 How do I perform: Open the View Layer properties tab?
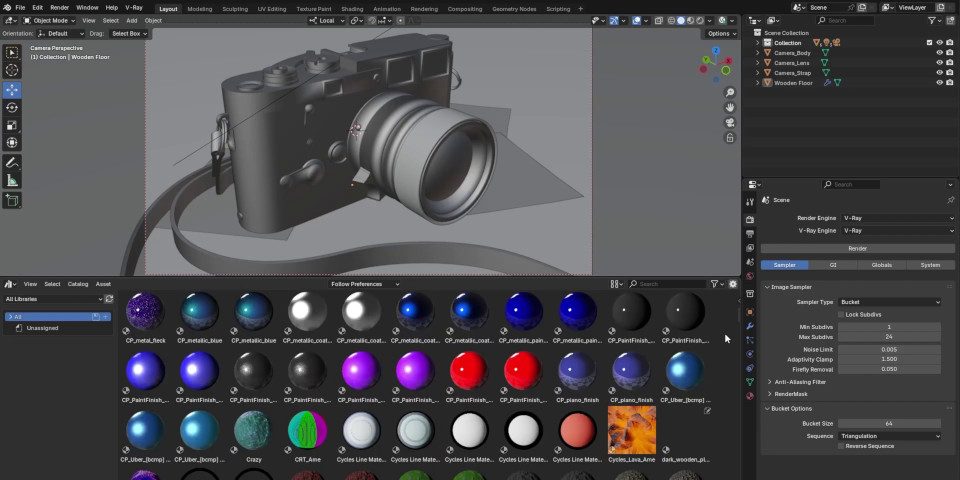click(x=750, y=248)
